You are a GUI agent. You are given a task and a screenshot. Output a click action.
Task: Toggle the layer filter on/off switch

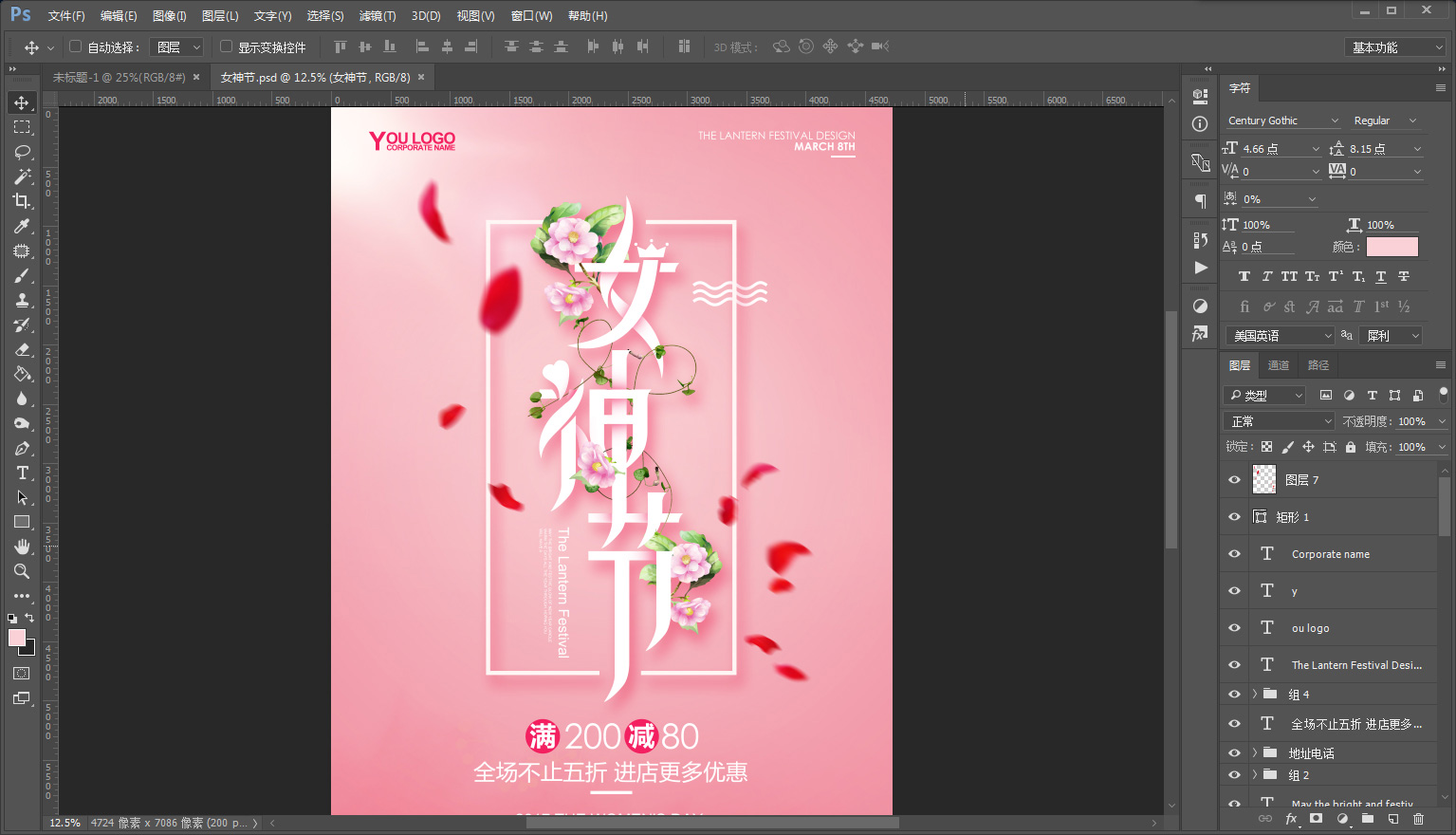tap(1444, 393)
